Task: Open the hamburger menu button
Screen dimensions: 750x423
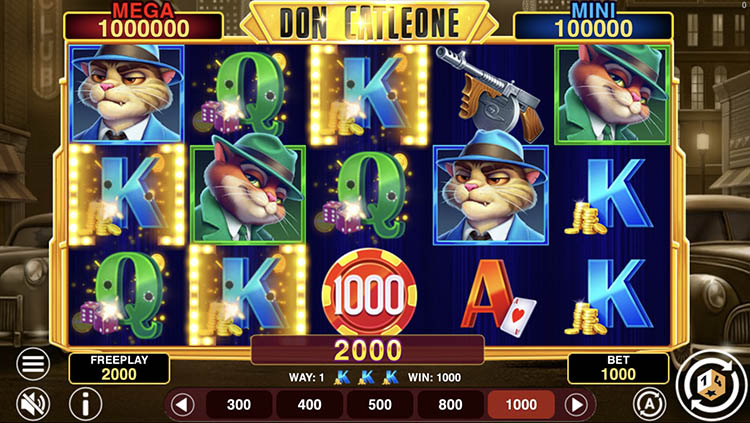Action: (x=33, y=364)
